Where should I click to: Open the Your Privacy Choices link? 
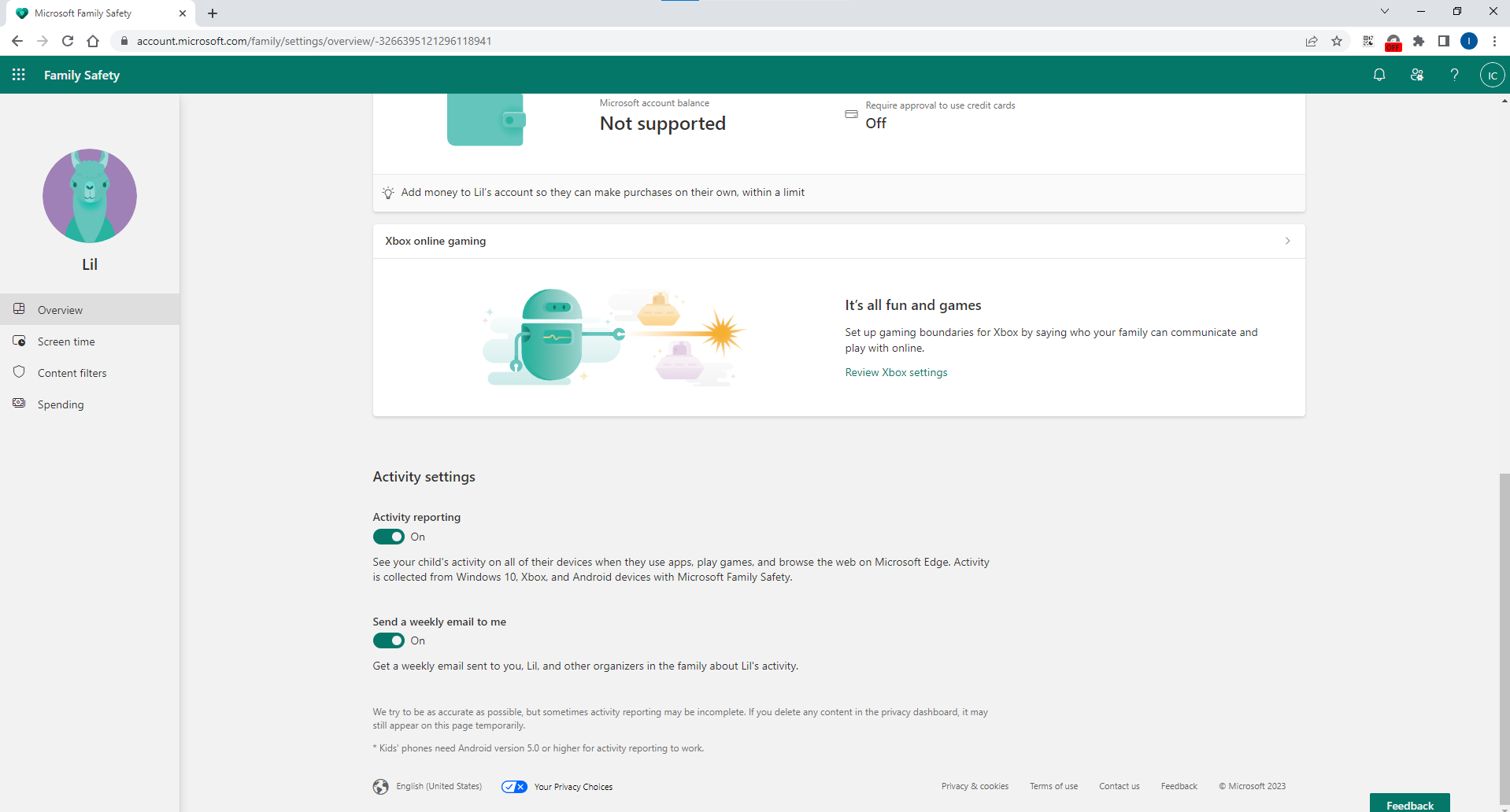[573, 787]
